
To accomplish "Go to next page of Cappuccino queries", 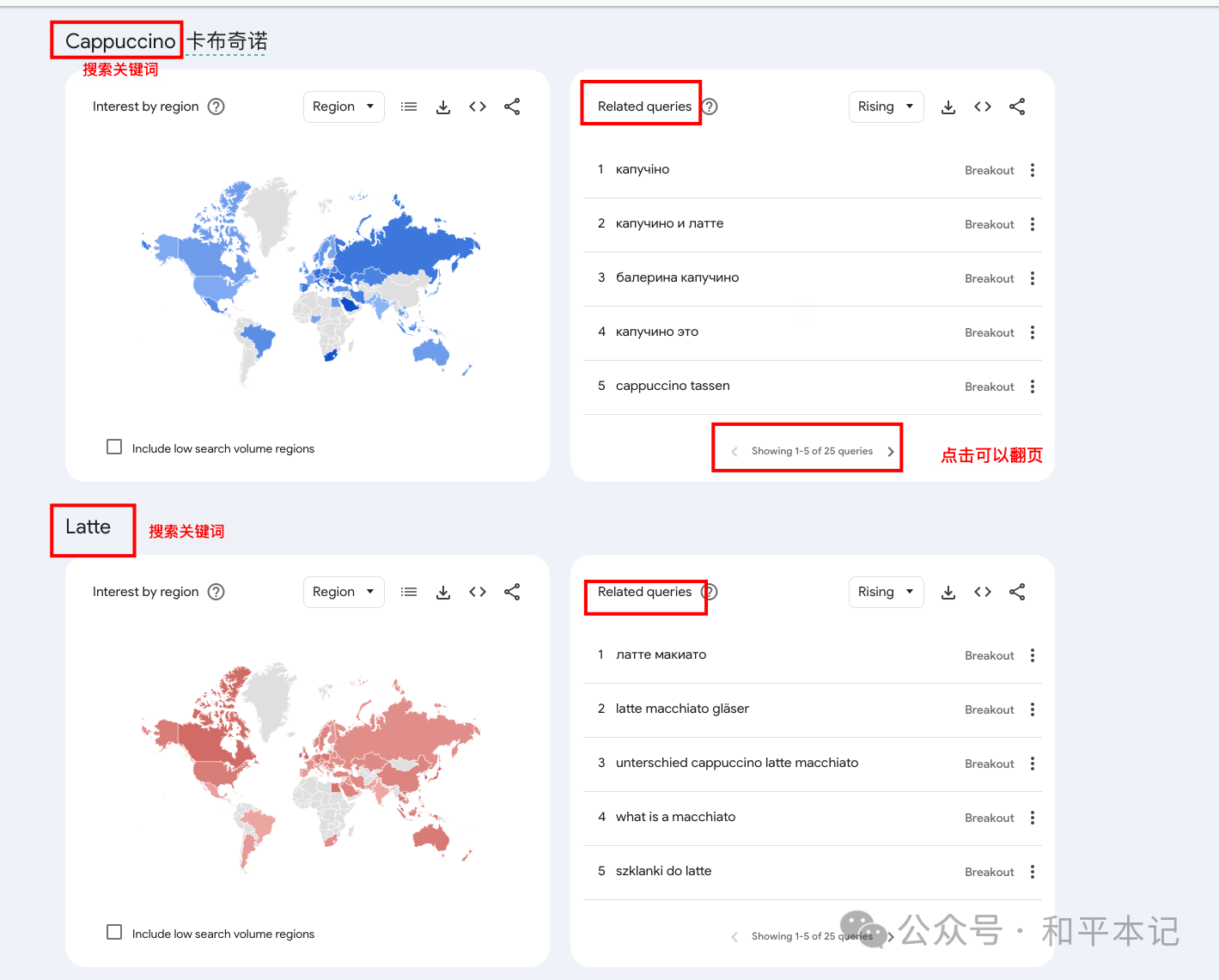I will pyautogui.click(x=891, y=452).
